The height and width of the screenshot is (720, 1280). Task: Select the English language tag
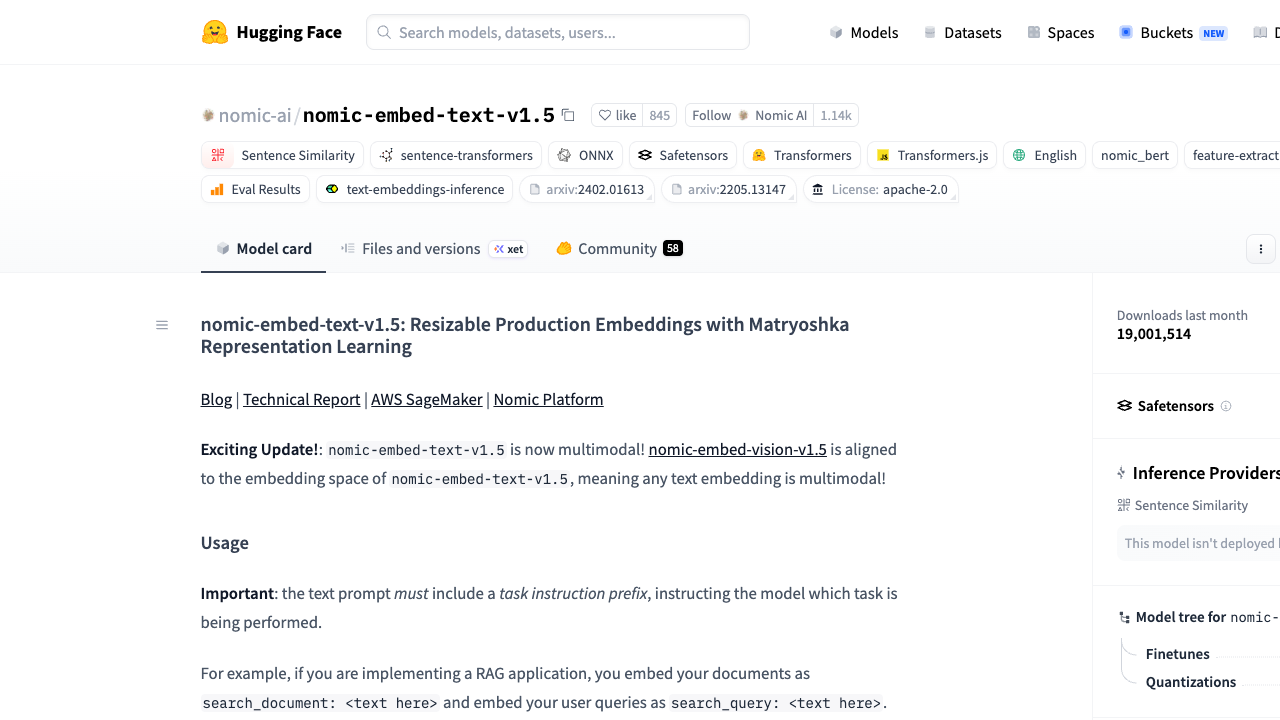(1044, 155)
